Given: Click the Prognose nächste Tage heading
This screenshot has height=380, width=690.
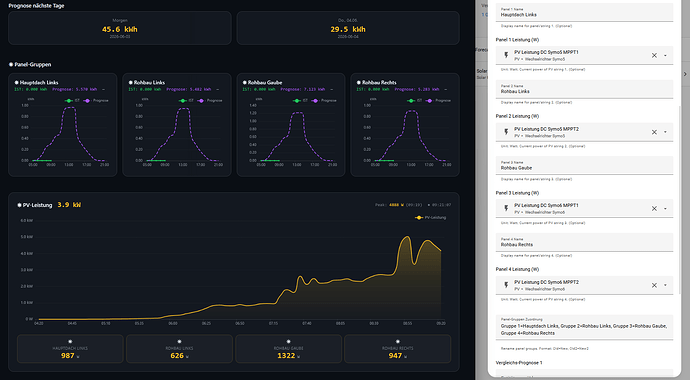Looking at the screenshot, I should 37,6.
